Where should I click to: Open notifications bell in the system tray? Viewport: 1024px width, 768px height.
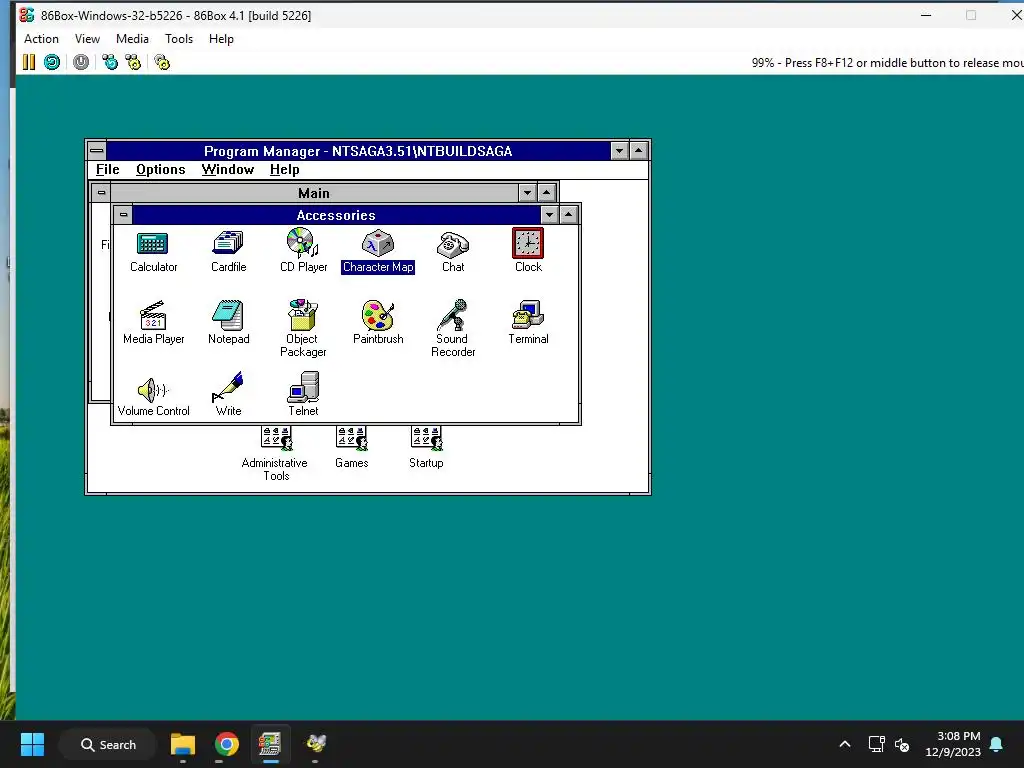(x=997, y=744)
